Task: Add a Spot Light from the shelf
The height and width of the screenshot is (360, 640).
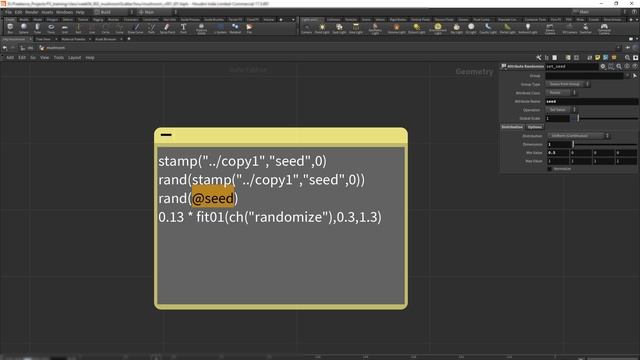Action: pos(339,28)
